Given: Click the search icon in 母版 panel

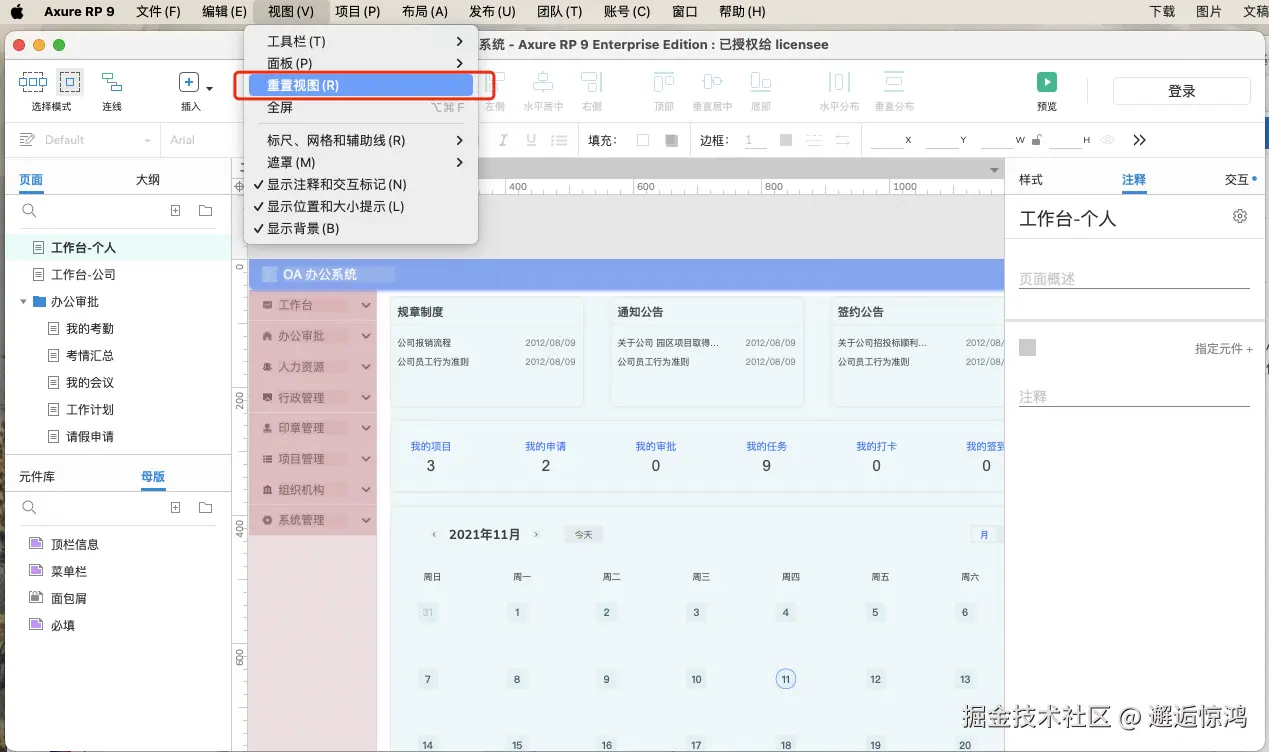Looking at the screenshot, I should click(x=30, y=508).
